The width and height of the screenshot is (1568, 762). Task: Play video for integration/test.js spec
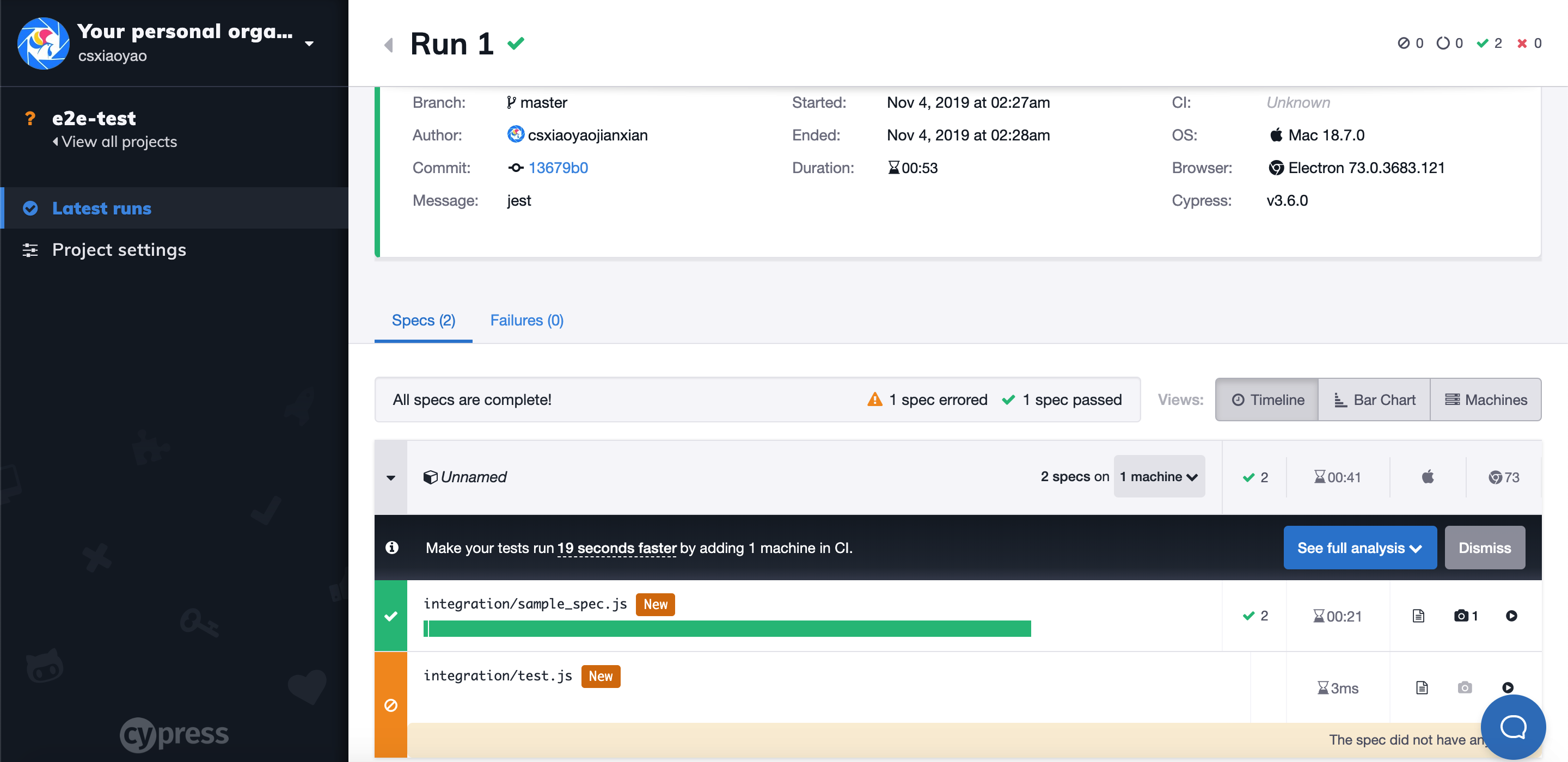(x=1508, y=688)
